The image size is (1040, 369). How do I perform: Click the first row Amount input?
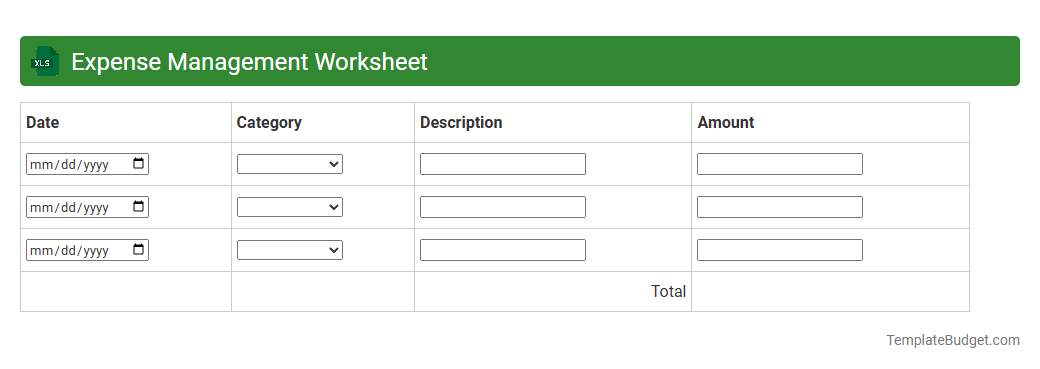pyautogui.click(x=780, y=164)
